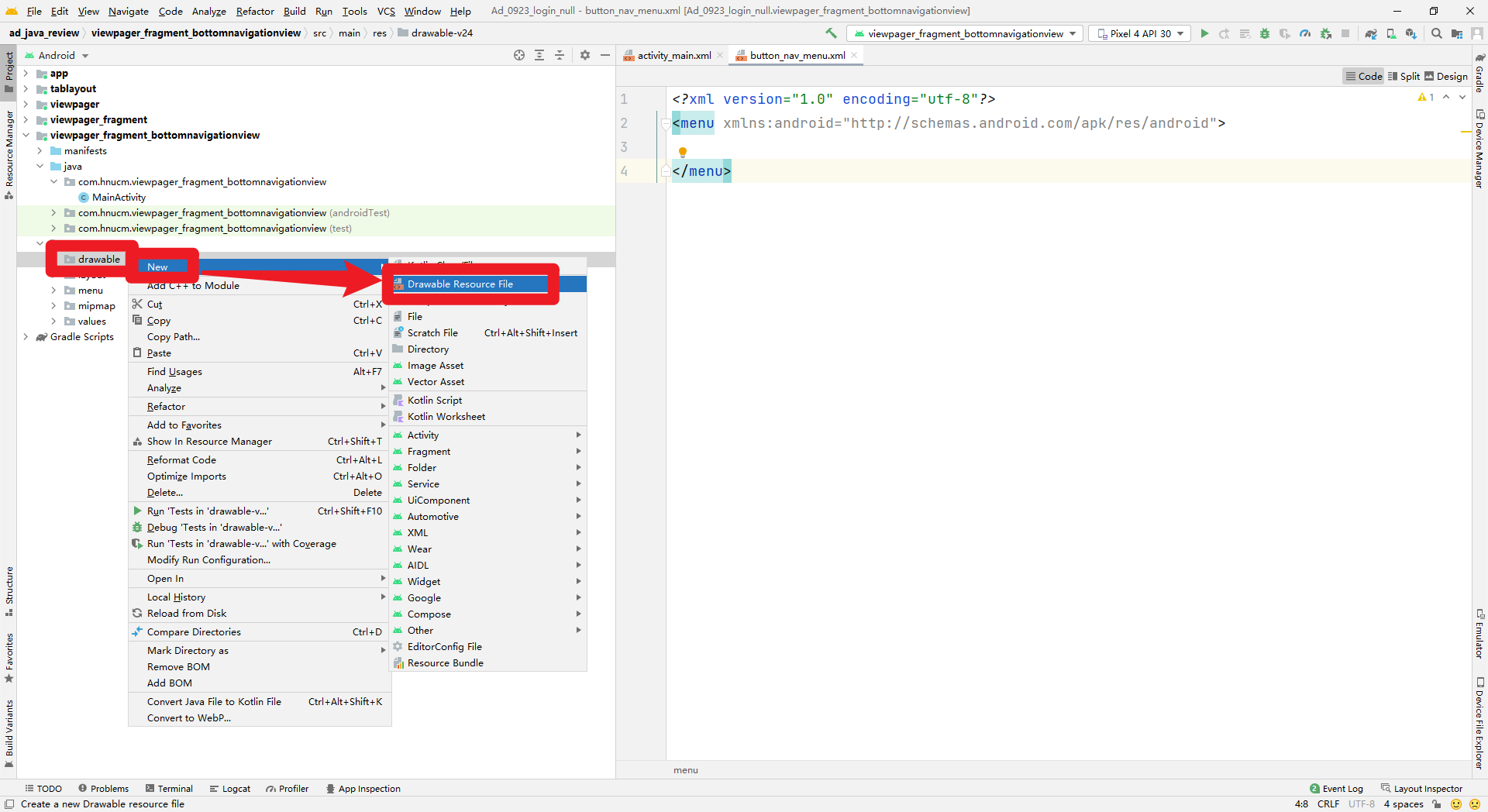Collapse the java folder
This screenshot has width=1488, height=812.
(x=40, y=167)
